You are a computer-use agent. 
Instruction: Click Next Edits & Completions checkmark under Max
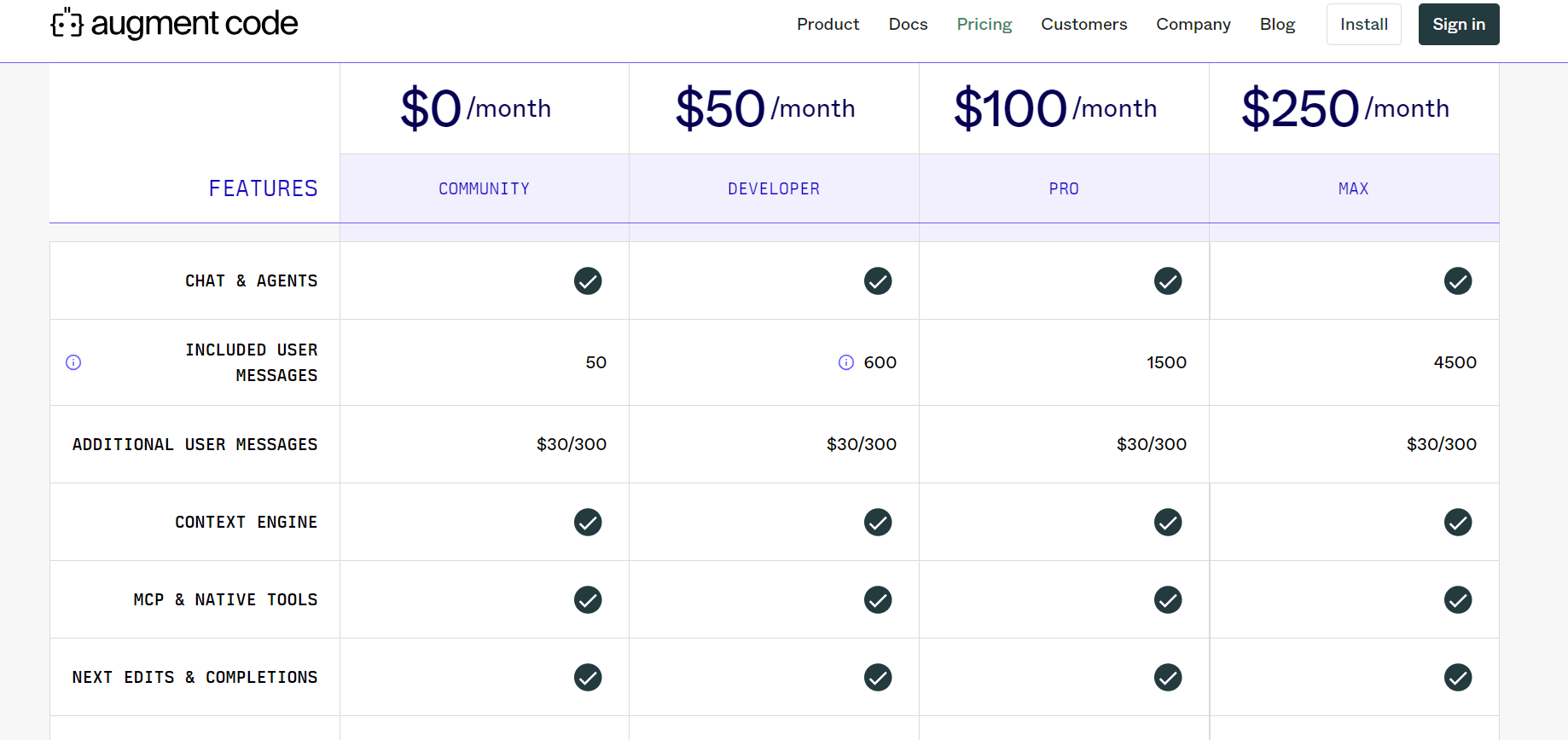1458,677
